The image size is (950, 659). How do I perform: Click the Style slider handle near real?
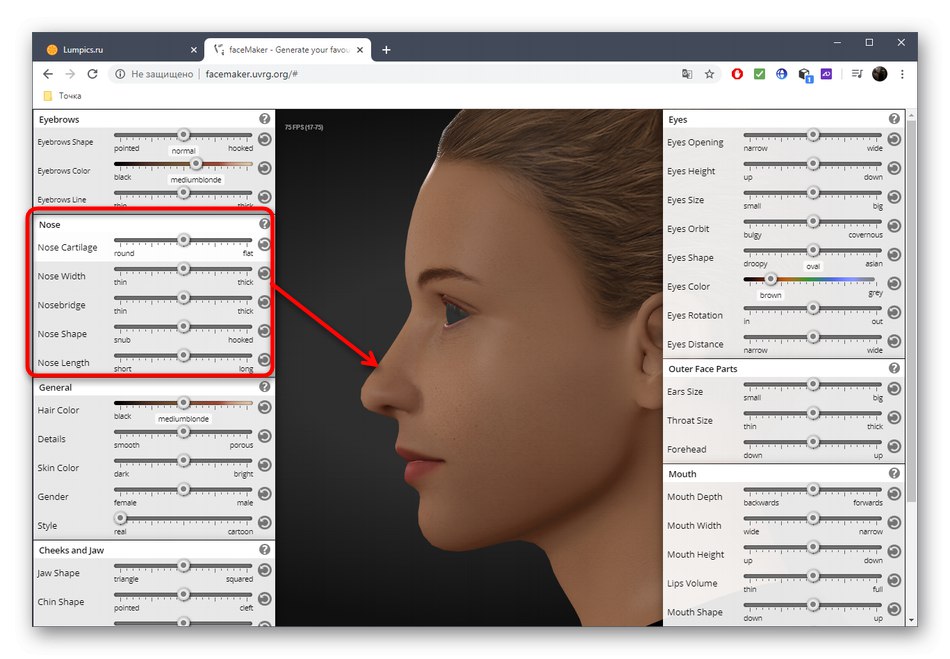point(120,518)
